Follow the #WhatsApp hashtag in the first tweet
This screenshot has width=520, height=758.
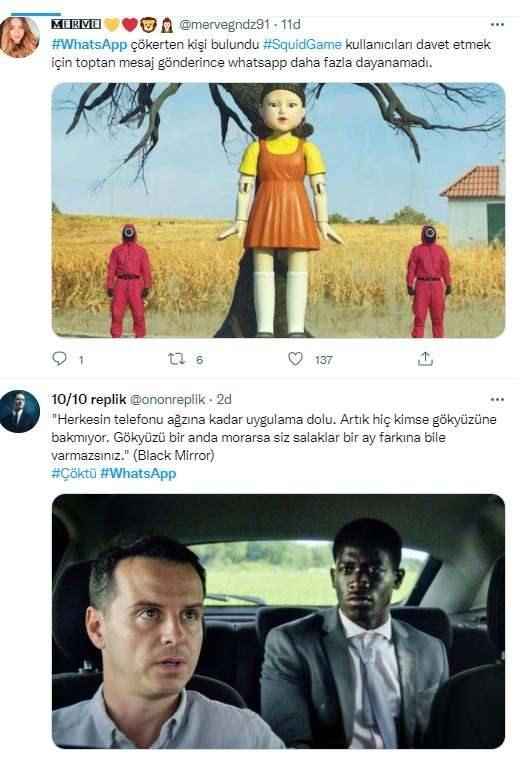(x=89, y=44)
